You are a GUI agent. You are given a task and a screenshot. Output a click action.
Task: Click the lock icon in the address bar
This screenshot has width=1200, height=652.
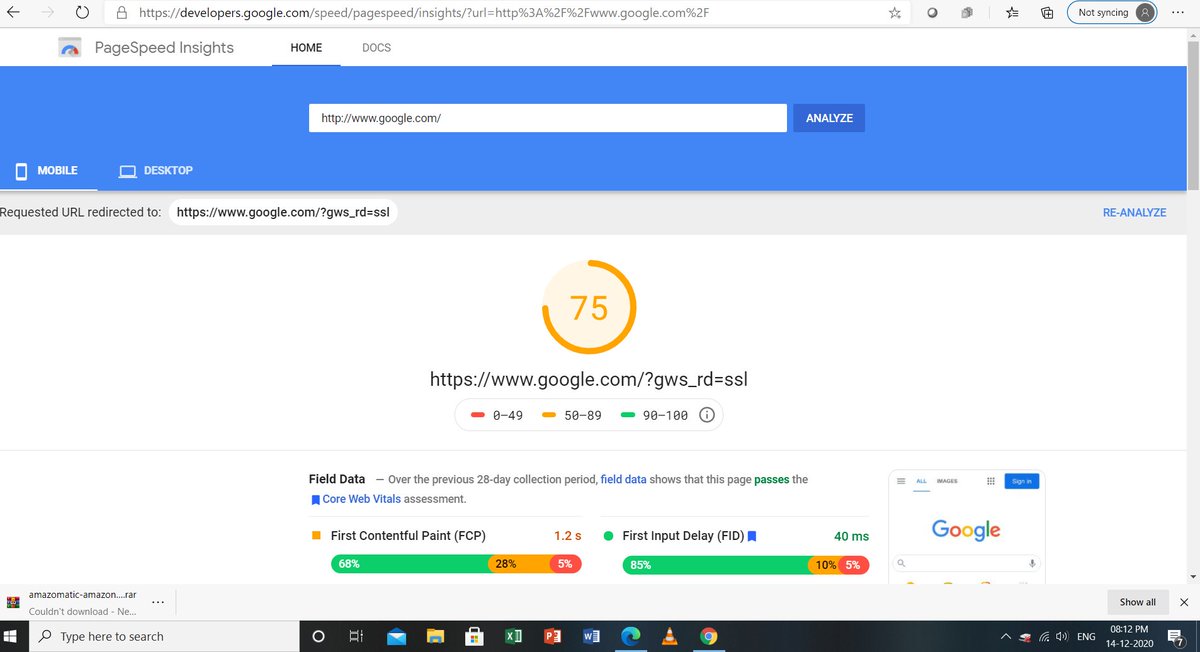(x=122, y=13)
